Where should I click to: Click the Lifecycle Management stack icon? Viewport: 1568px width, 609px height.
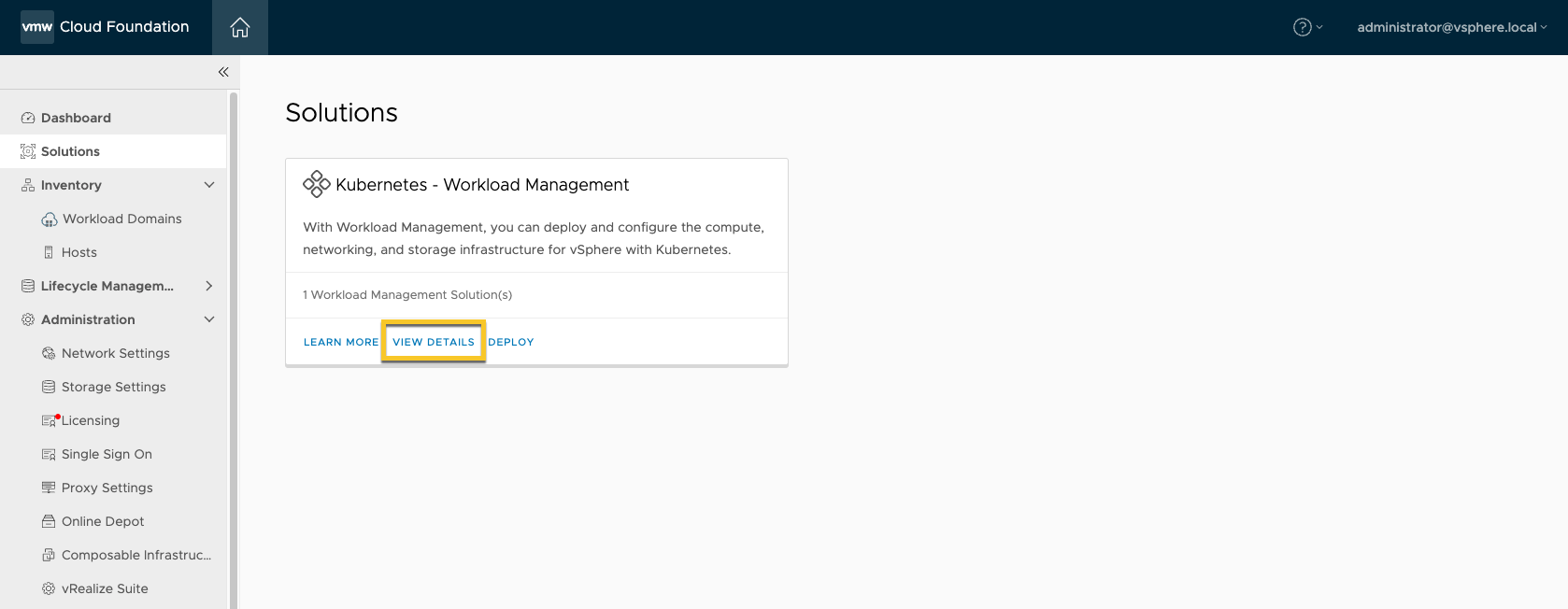28,286
